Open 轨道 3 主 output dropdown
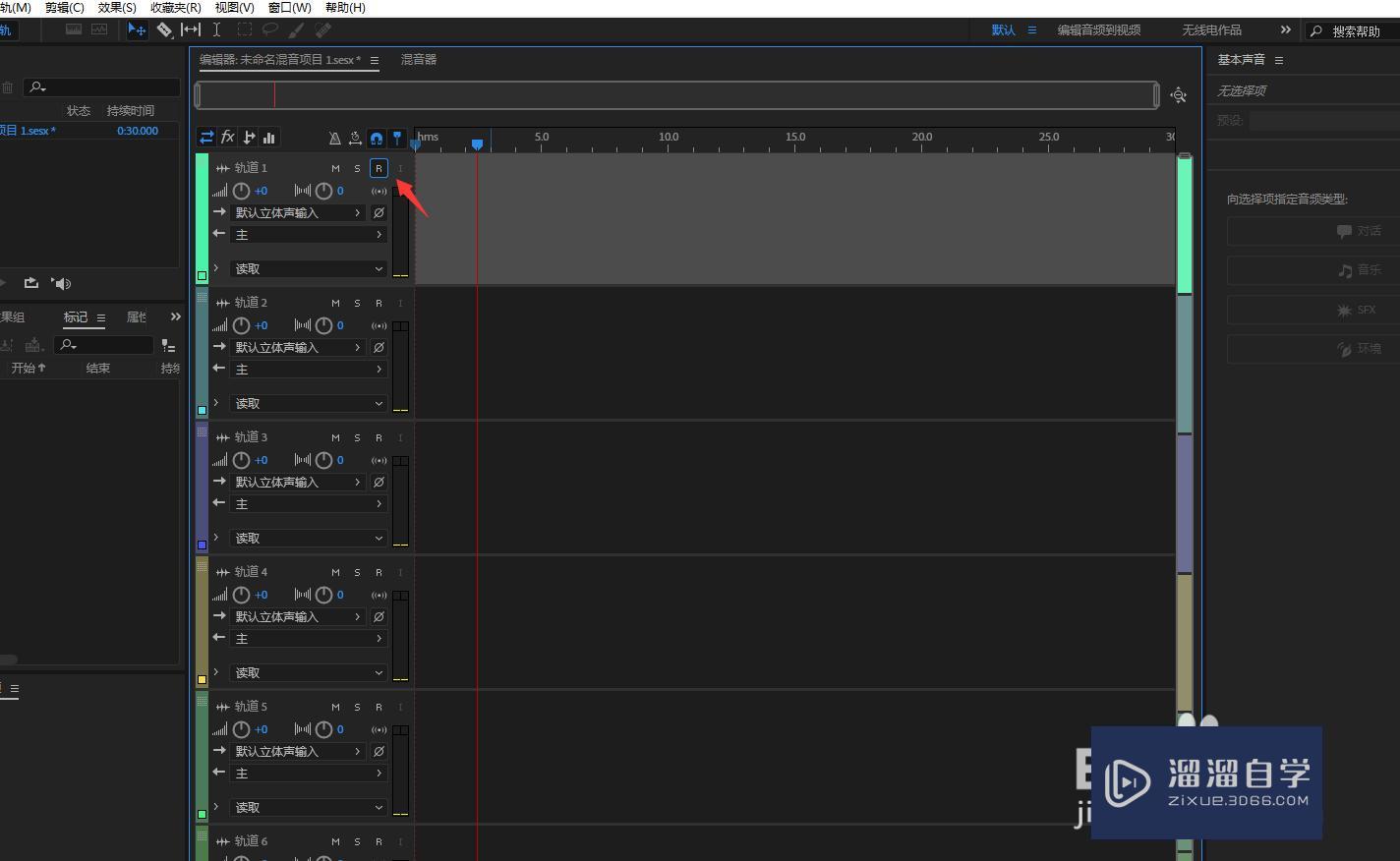1400x861 pixels. tap(309, 504)
